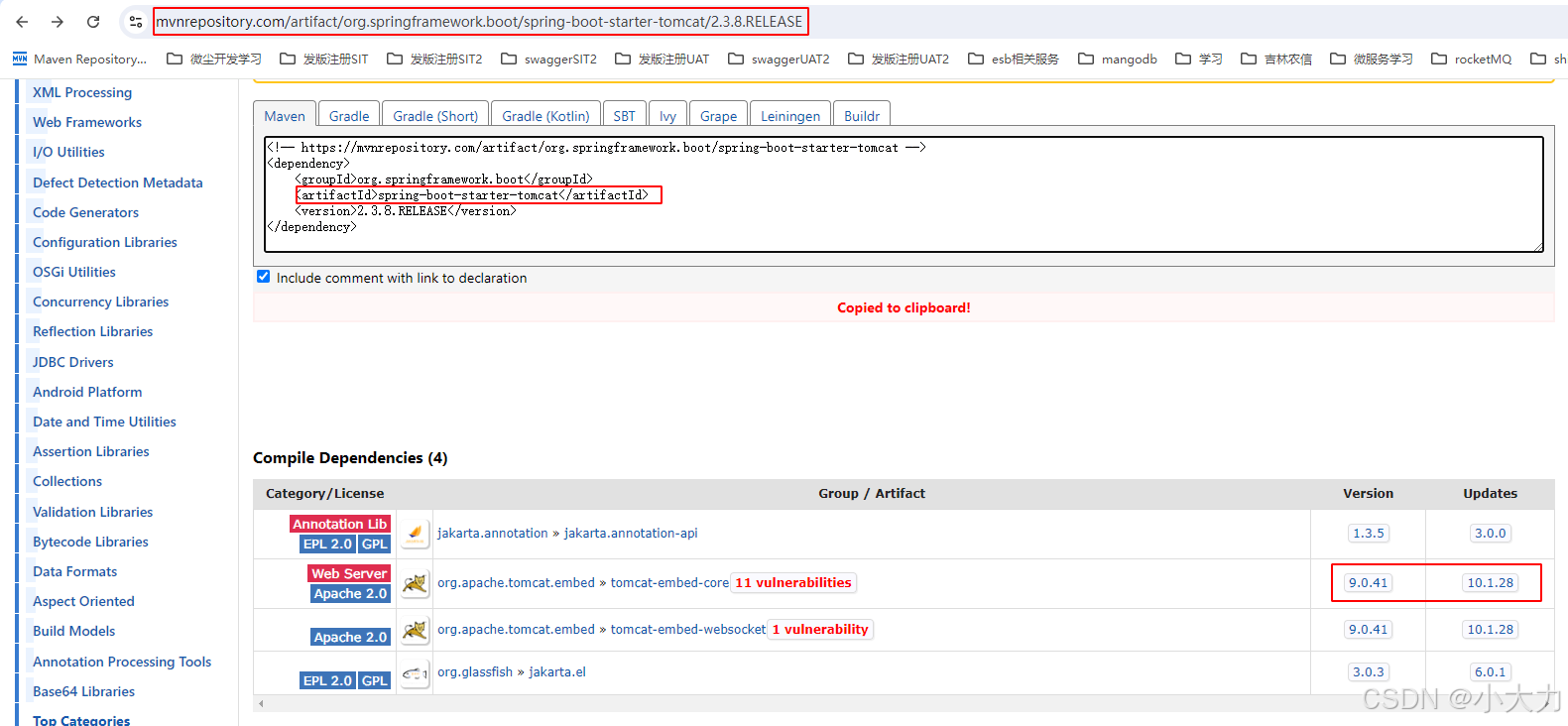Open the Configuration Libraries category
The image size is (1568, 726).
tap(105, 242)
